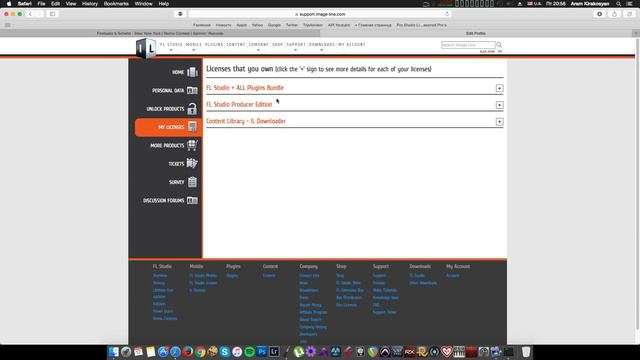The width and height of the screenshot is (640, 360).
Task: Open Spotify from the Dock
Action: pyautogui.click(x=249, y=351)
